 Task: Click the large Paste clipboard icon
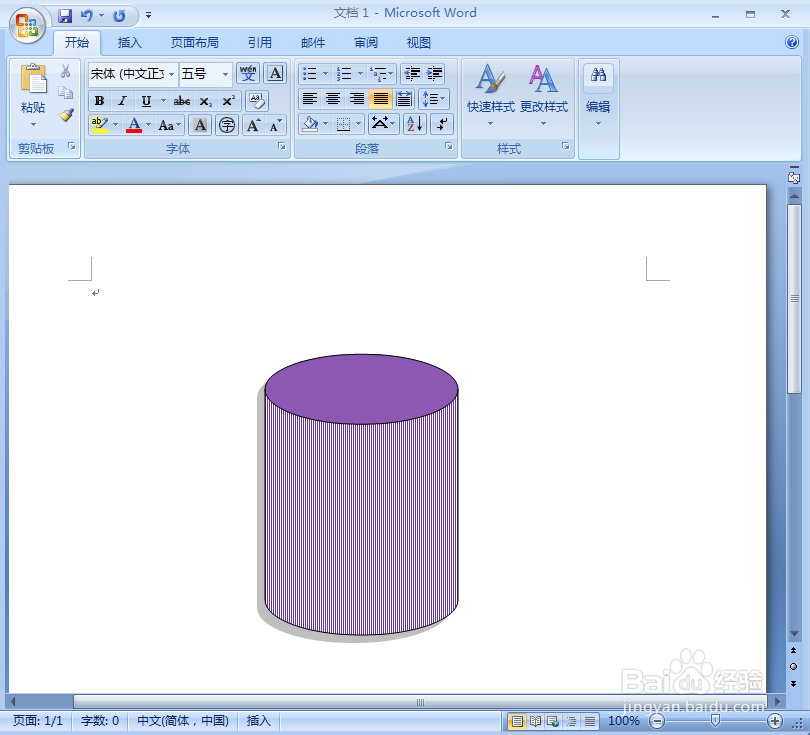(34, 79)
